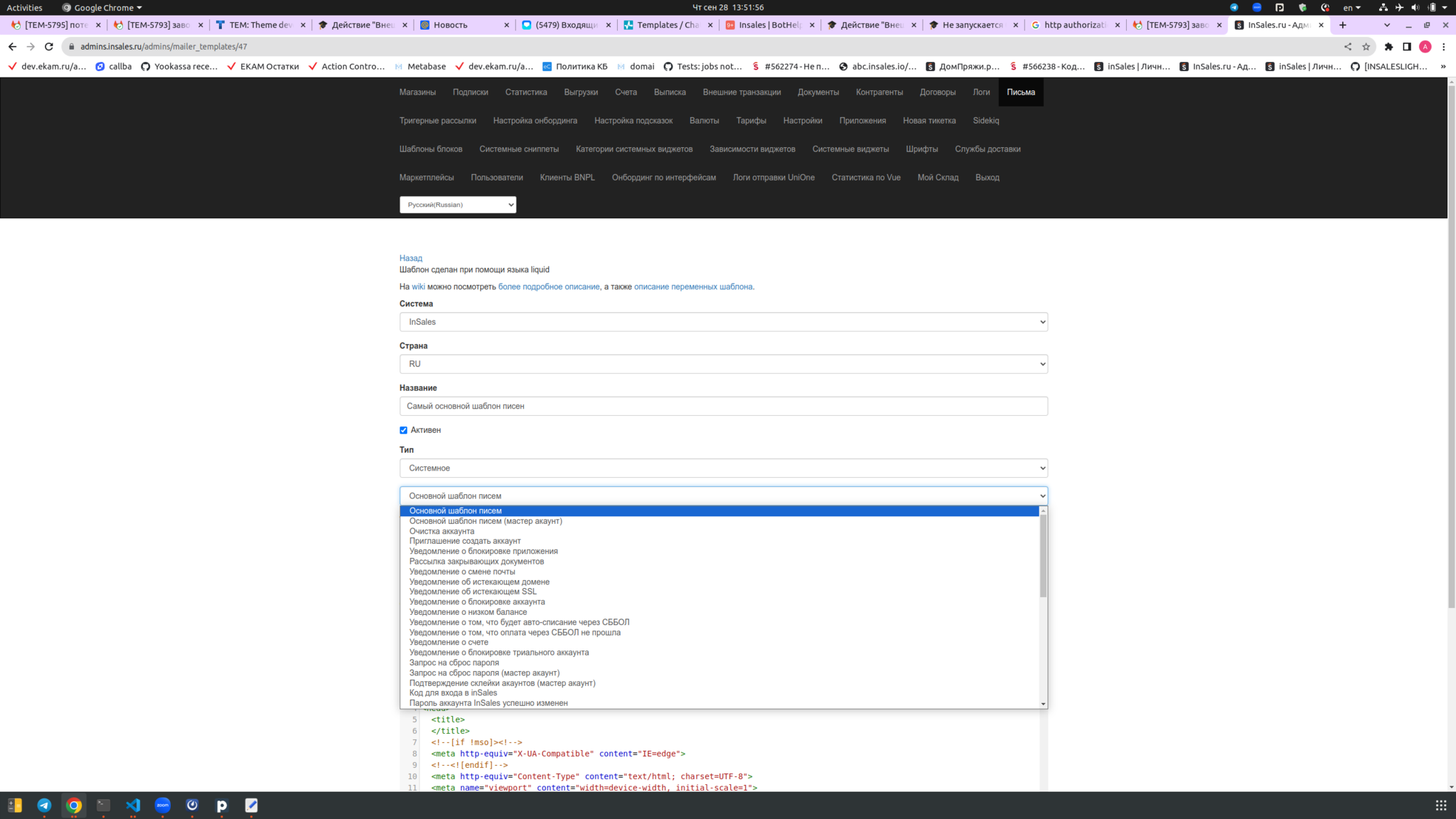
Task: Reload the current page
Action: pyautogui.click(x=49, y=46)
